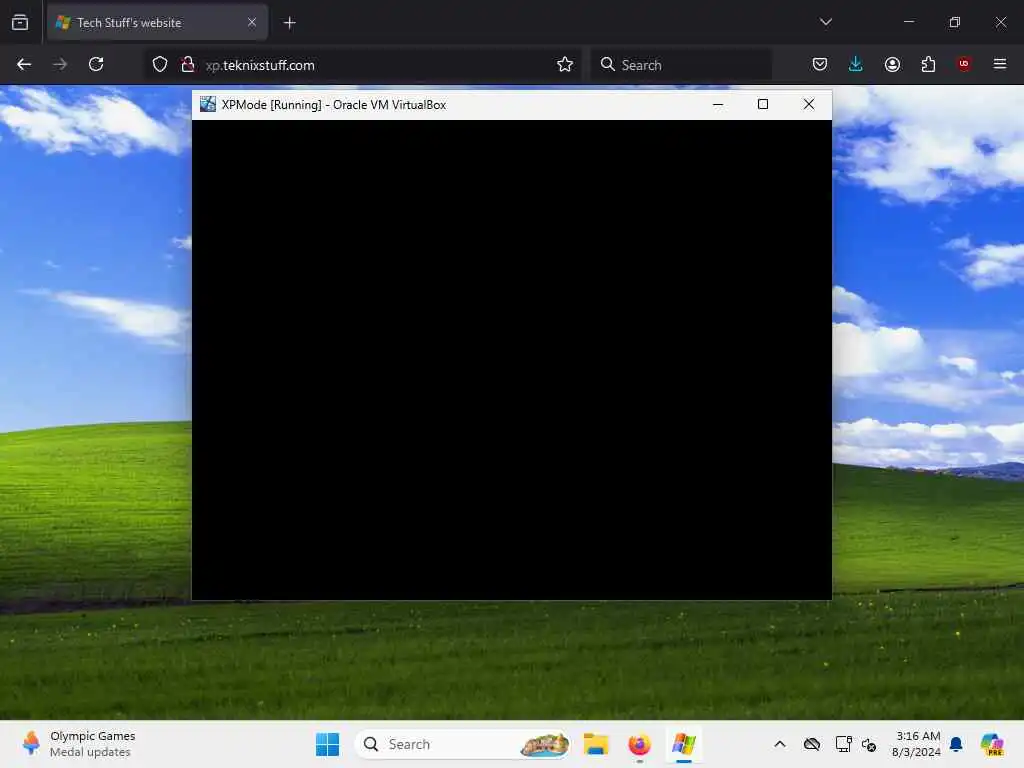Open the network display tray icon

click(x=843, y=744)
